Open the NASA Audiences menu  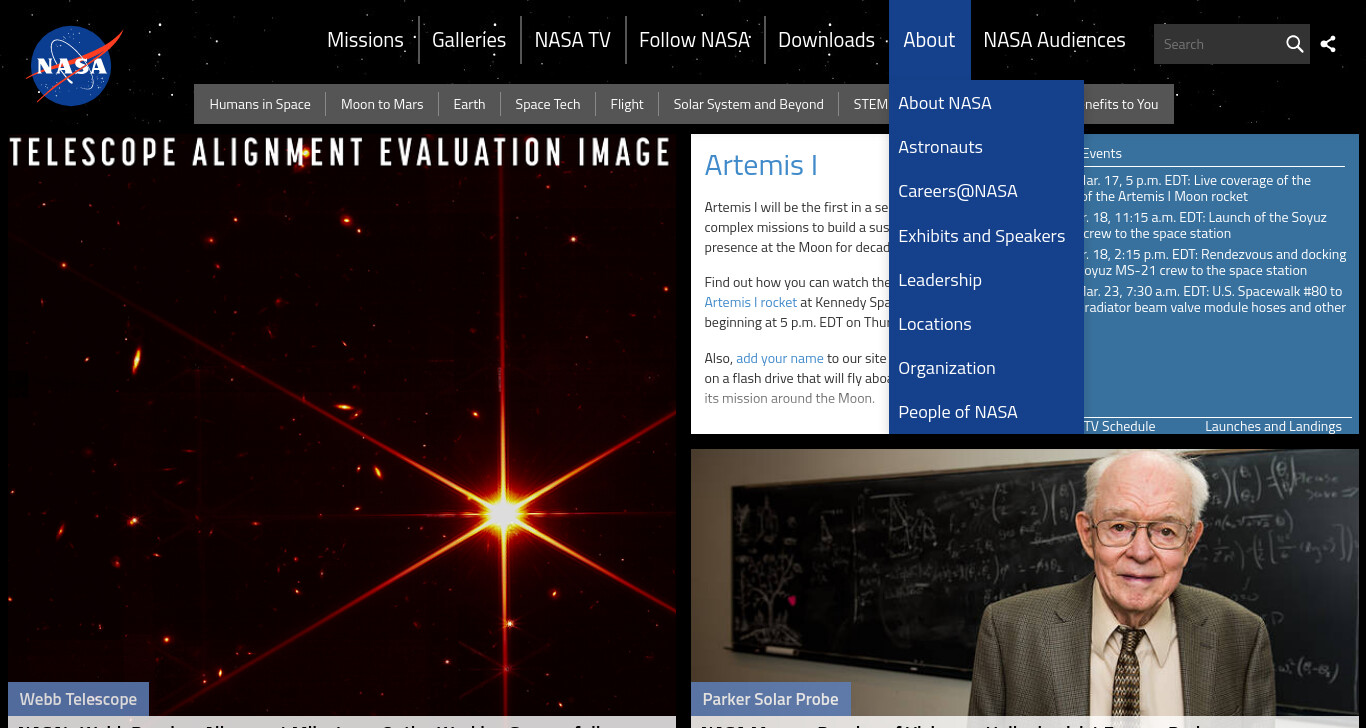(1054, 40)
